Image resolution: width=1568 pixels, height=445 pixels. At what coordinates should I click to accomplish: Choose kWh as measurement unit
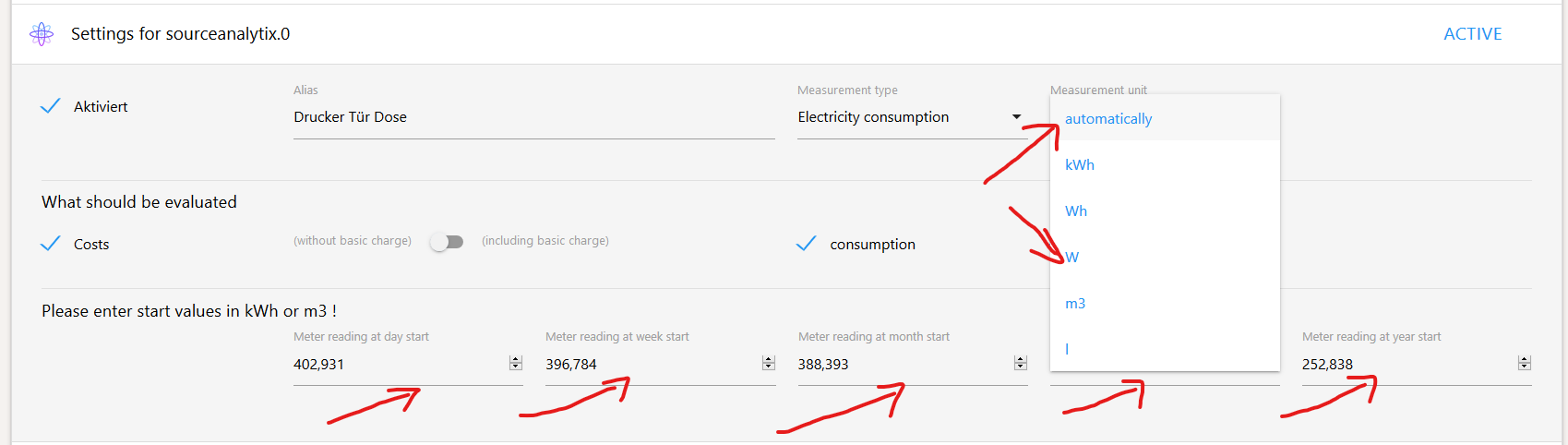coord(1080,165)
